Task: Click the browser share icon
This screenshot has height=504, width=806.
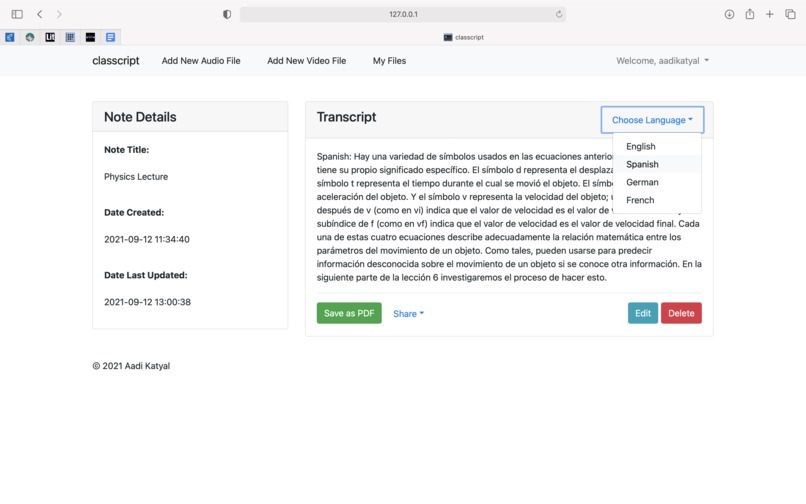Action: (750, 14)
